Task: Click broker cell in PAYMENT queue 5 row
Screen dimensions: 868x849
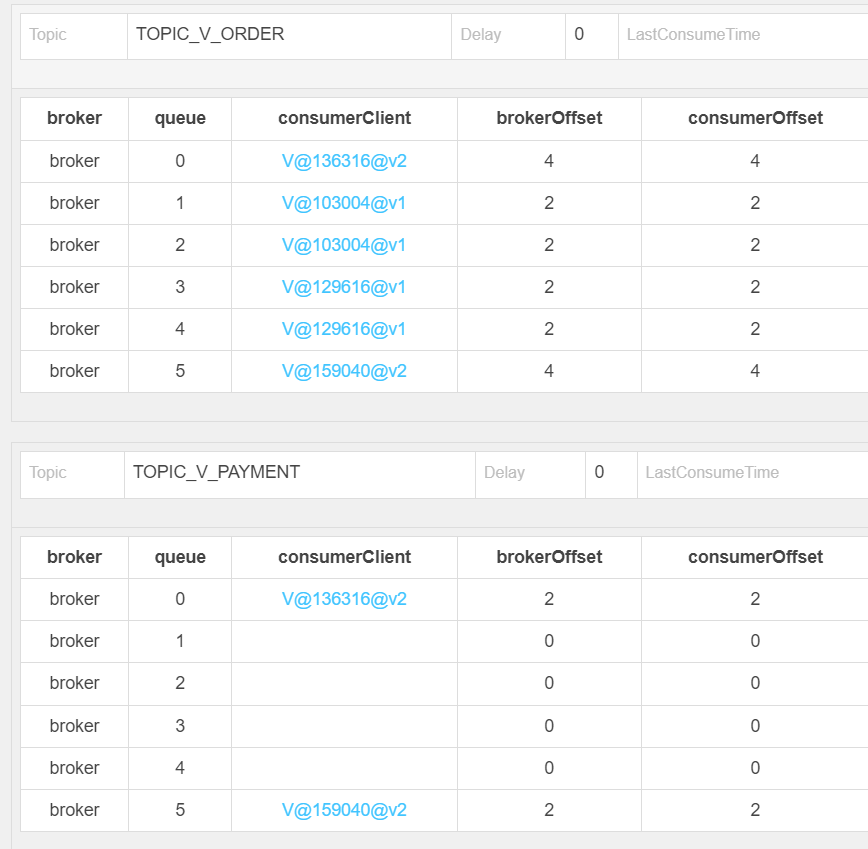Action: (x=74, y=810)
